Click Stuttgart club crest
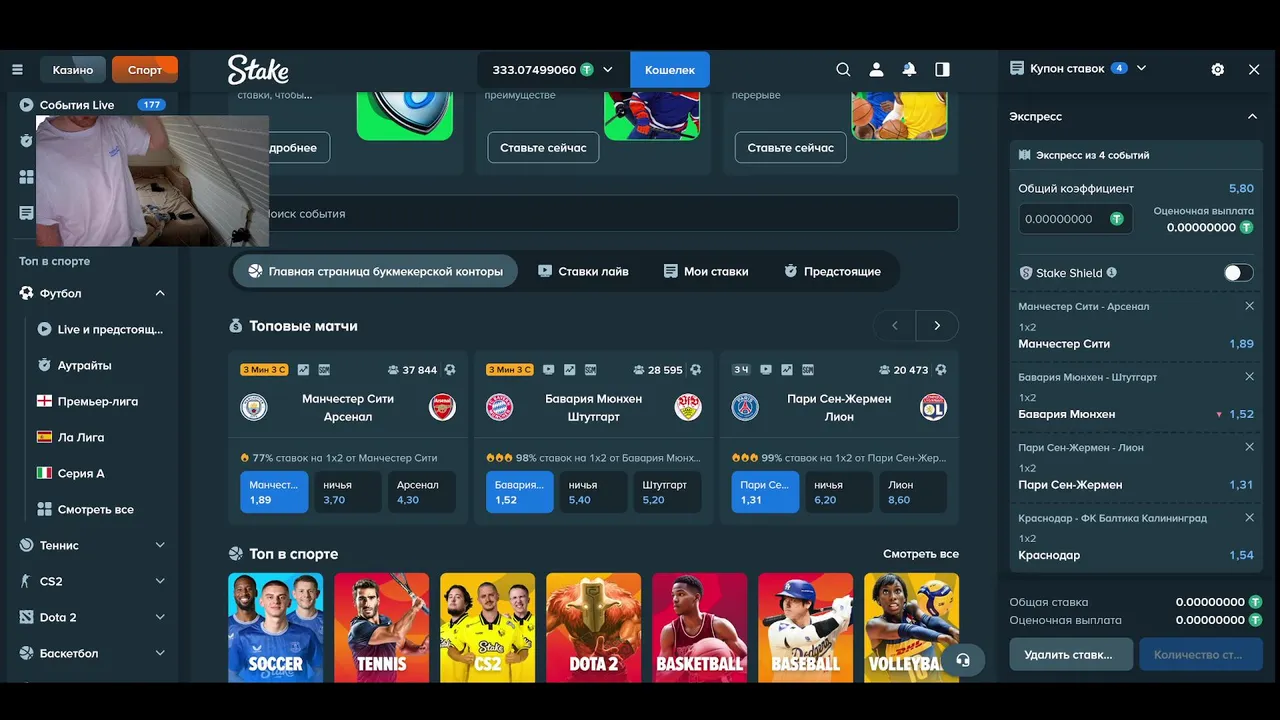The width and height of the screenshot is (1280, 720). [x=688, y=407]
